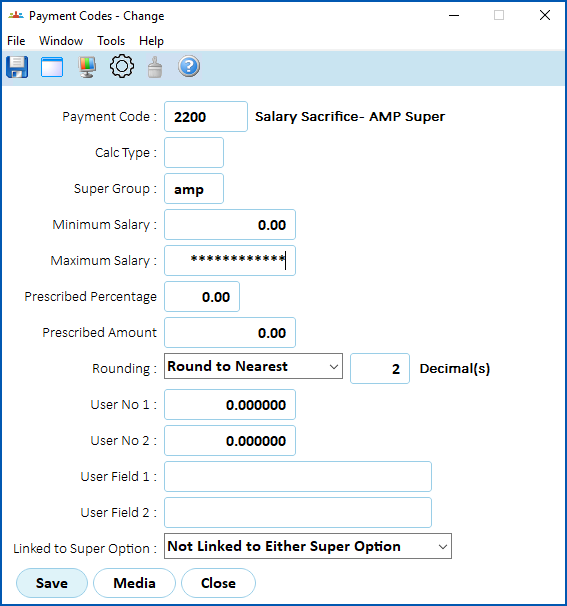The height and width of the screenshot is (606, 567).
Task: Click the blank window toolbar icon
Action: 52,67
